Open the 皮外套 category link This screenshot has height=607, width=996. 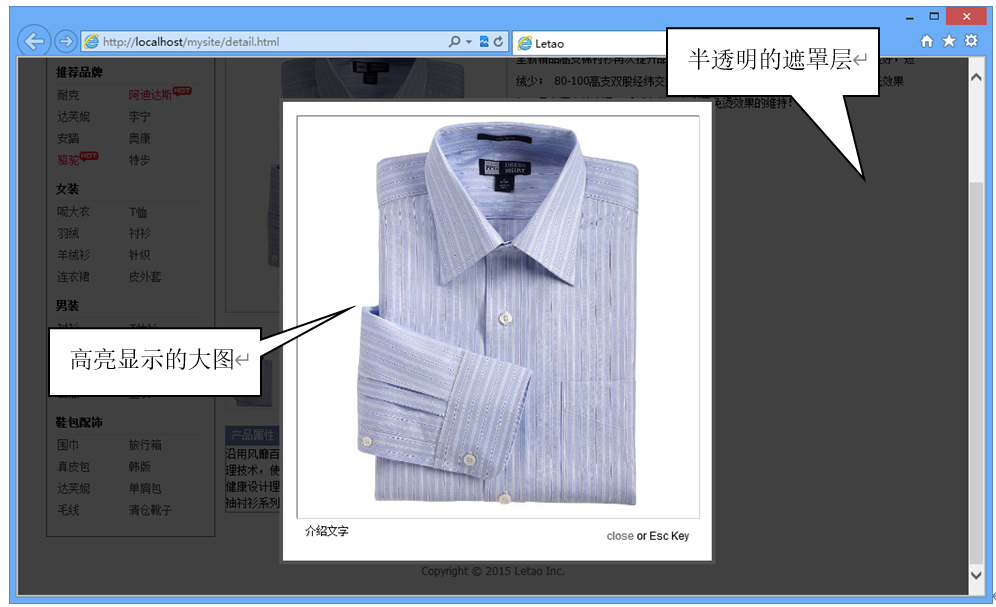(x=145, y=276)
